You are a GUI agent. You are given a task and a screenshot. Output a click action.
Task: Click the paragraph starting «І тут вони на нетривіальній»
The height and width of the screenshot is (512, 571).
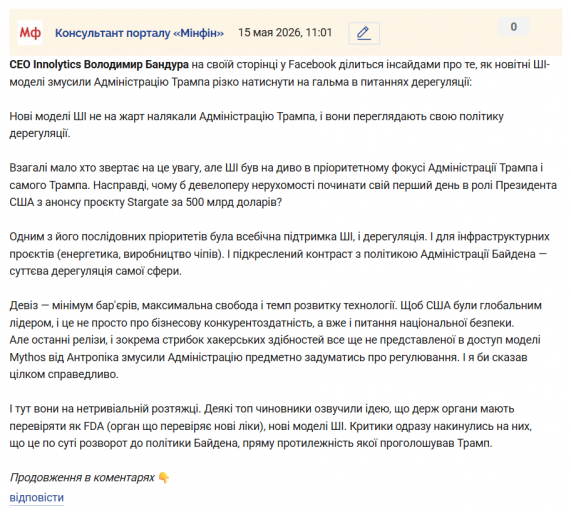point(271,426)
